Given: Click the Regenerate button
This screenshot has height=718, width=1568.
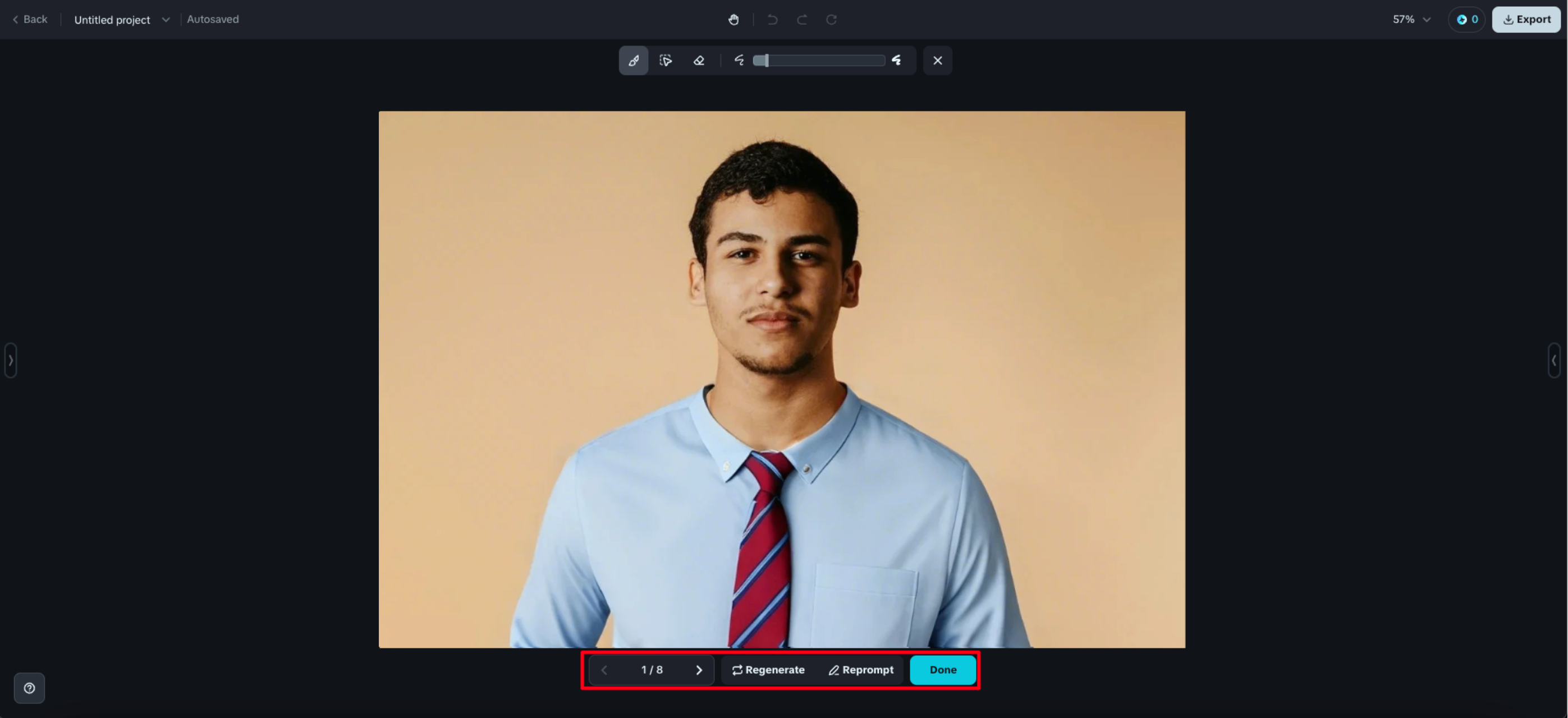Looking at the screenshot, I should tap(768, 670).
